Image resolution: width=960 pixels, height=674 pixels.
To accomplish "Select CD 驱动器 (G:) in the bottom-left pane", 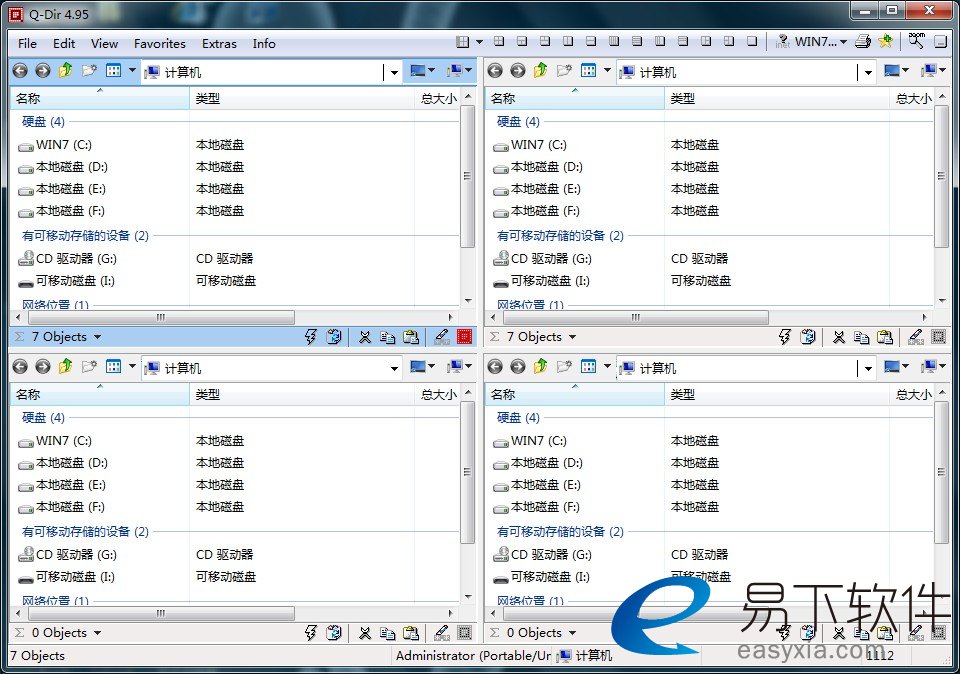I will pos(67,555).
